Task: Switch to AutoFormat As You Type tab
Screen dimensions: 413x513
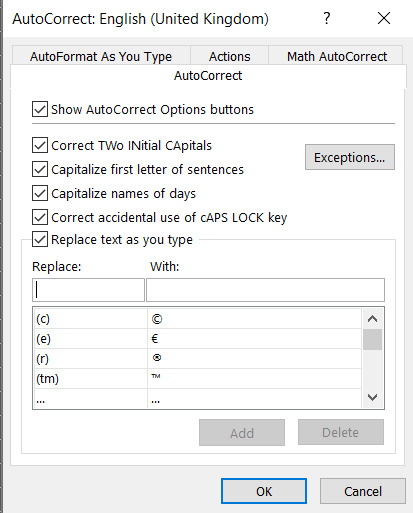Action: pyautogui.click(x=101, y=56)
